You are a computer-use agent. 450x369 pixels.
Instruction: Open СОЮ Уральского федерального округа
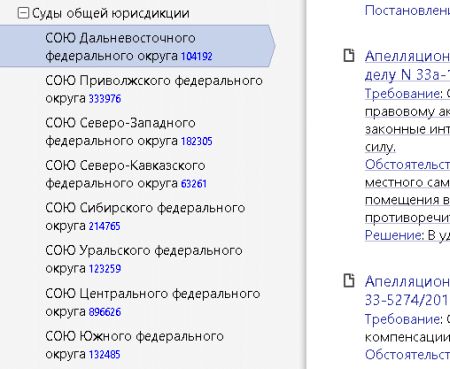(x=144, y=259)
